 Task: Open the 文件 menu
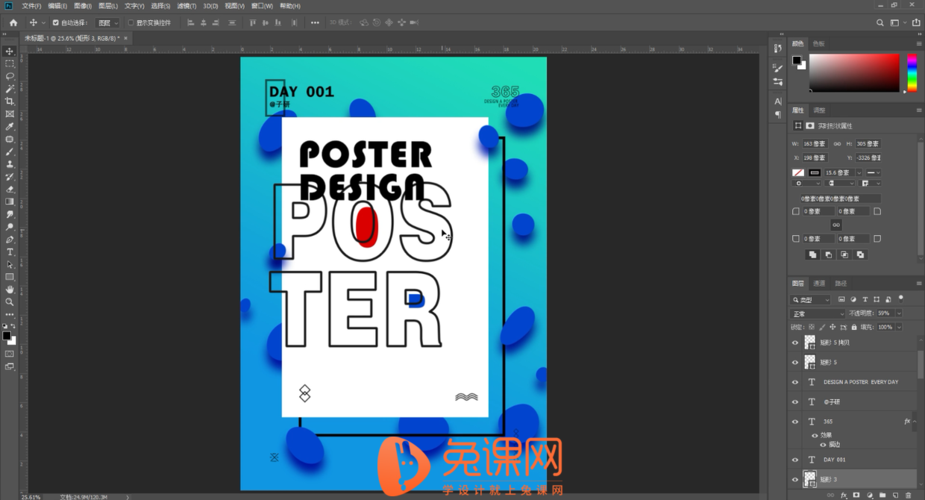(31, 6)
